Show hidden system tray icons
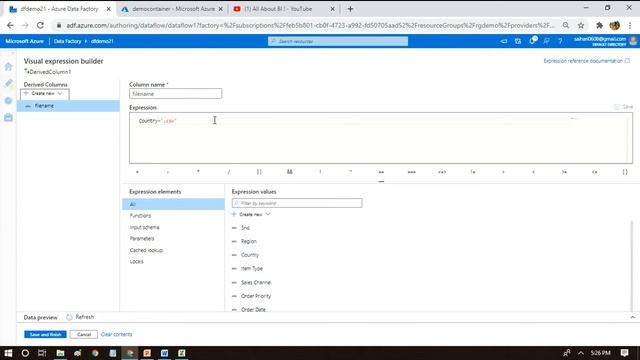Viewport: 640px width, 360px height. tap(581, 353)
